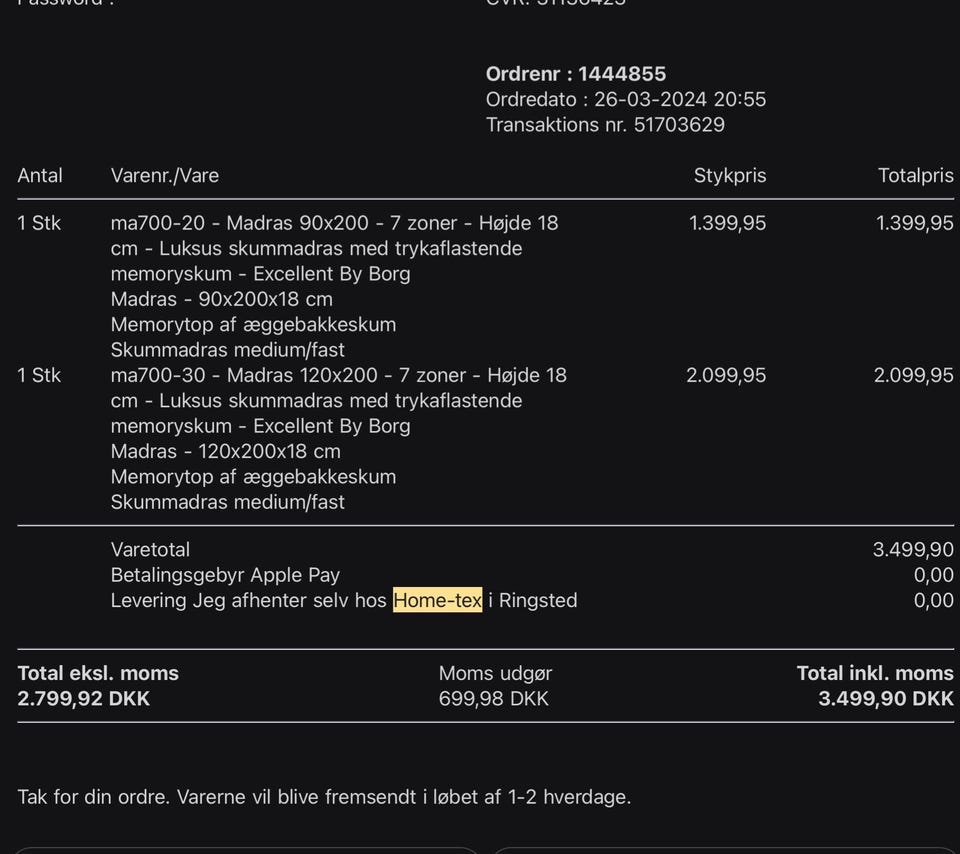Click the order date 26-03-2024 20:55
960x854 pixels.
pos(680,99)
